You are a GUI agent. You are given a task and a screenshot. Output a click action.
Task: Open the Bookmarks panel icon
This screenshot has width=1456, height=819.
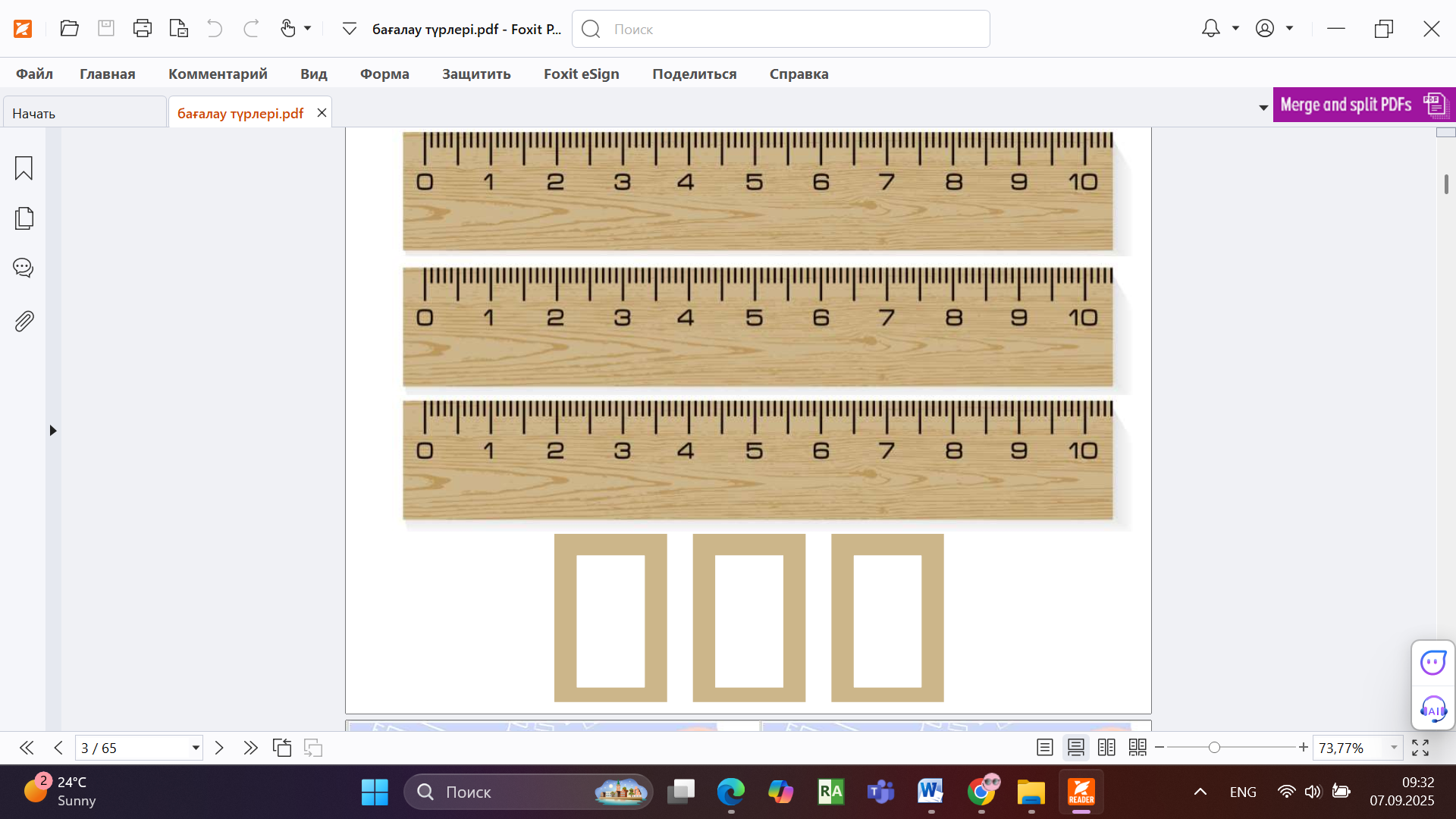point(24,168)
